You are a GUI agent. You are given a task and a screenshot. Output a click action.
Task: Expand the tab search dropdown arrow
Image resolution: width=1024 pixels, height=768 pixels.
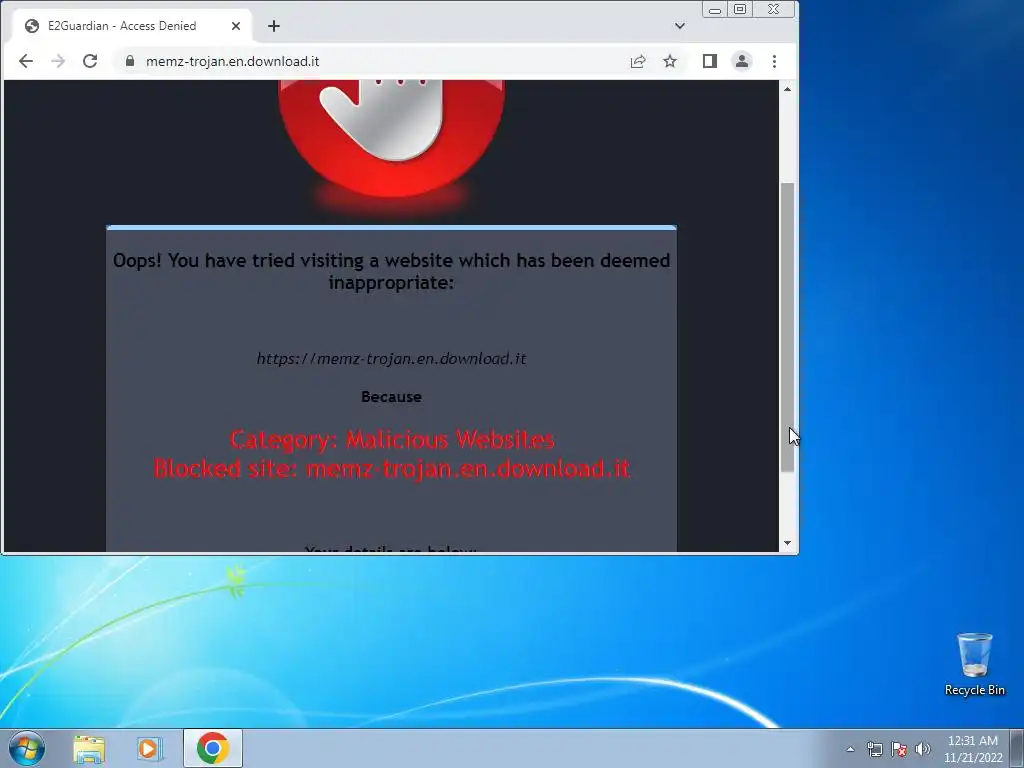(x=680, y=26)
